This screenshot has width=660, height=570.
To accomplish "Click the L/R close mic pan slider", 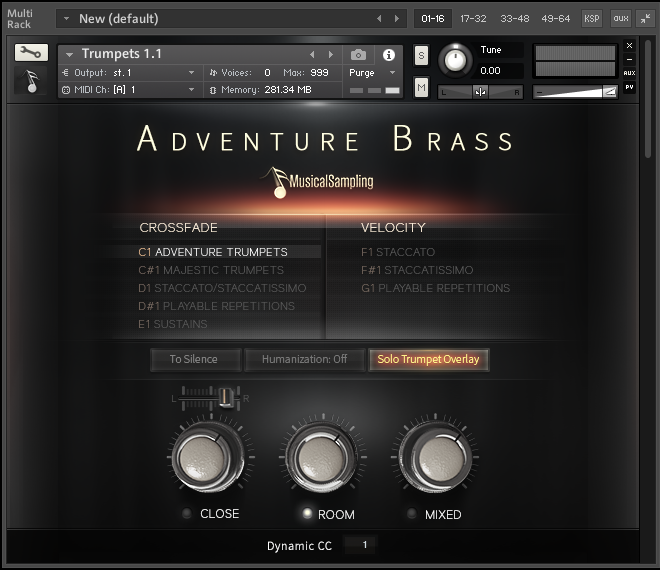I will tap(210, 397).
